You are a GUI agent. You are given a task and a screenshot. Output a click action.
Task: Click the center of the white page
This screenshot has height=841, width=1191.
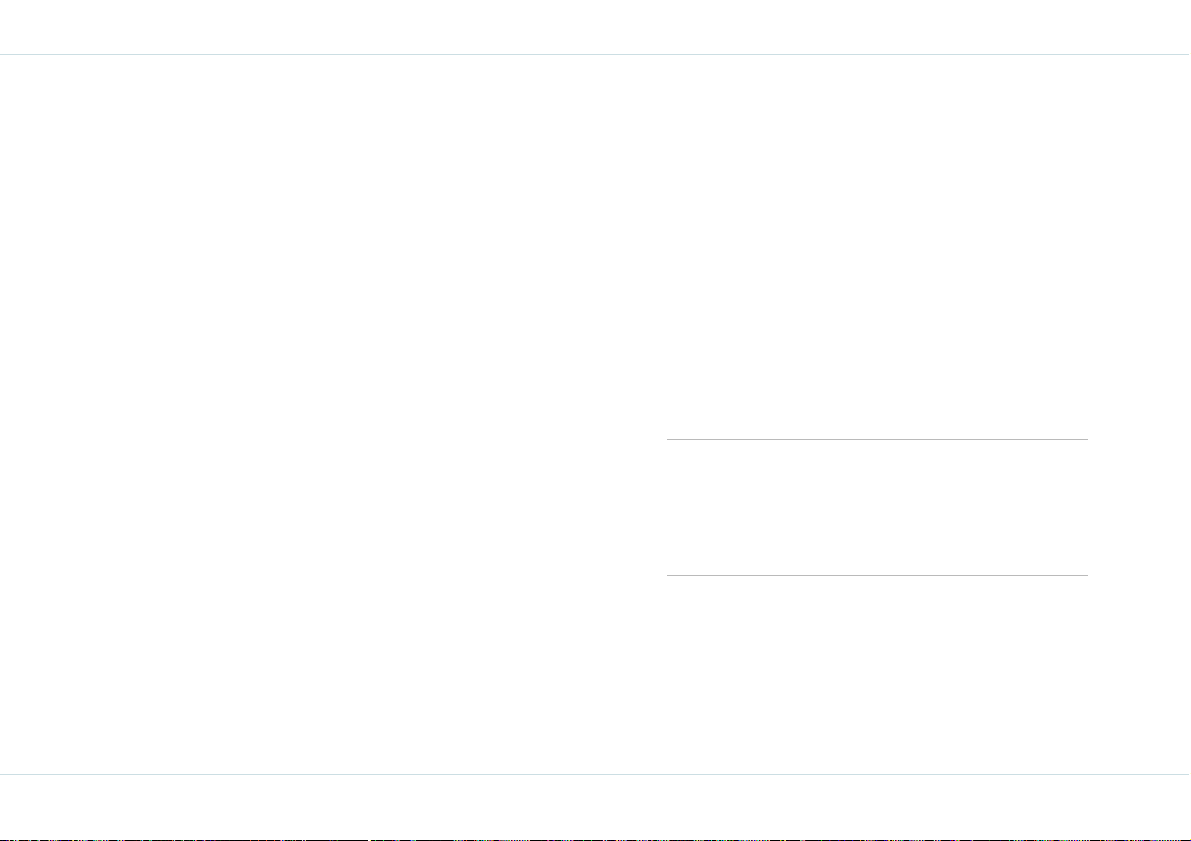point(596,414)
